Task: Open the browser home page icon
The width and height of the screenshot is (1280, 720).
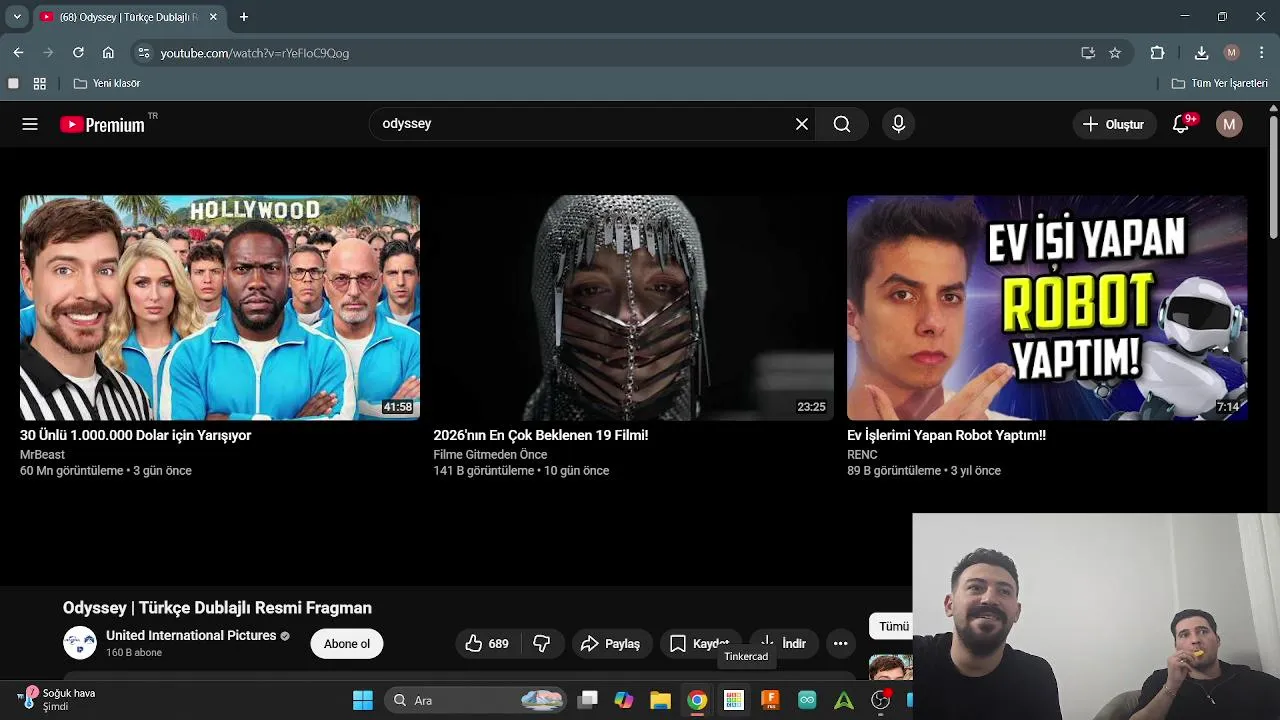Action: pyautogui.click(x=108, y=53)
